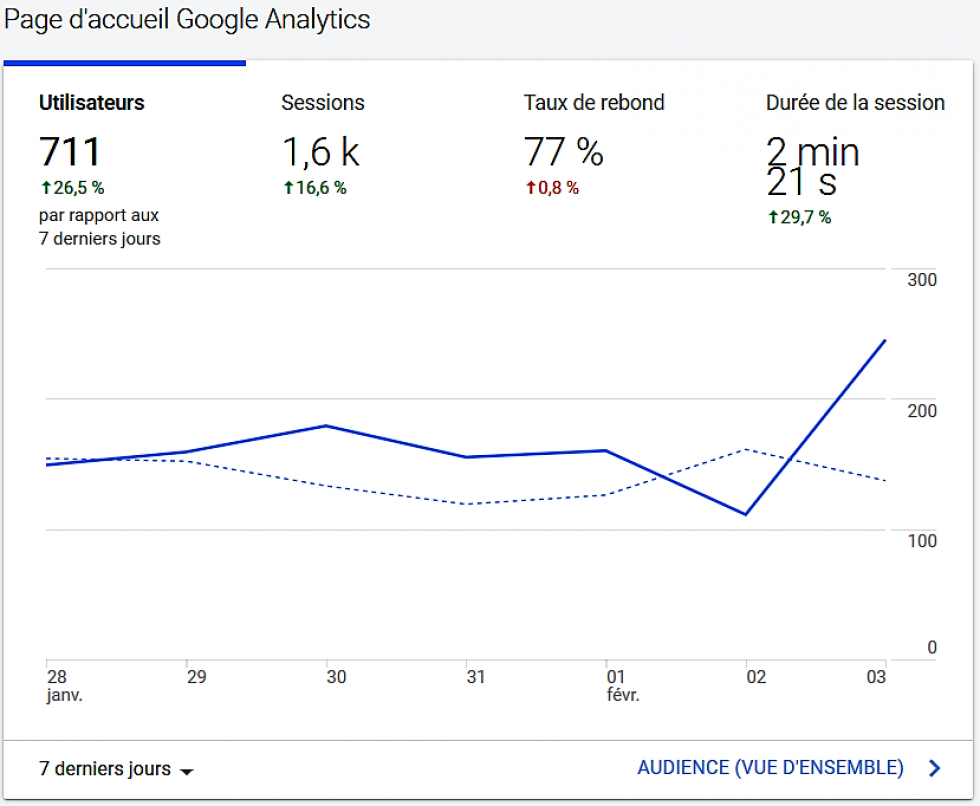The image size is (980, 806).
Task: Click the 'Page d'accueil Google Analytics' title
Action: coord(187,19)
